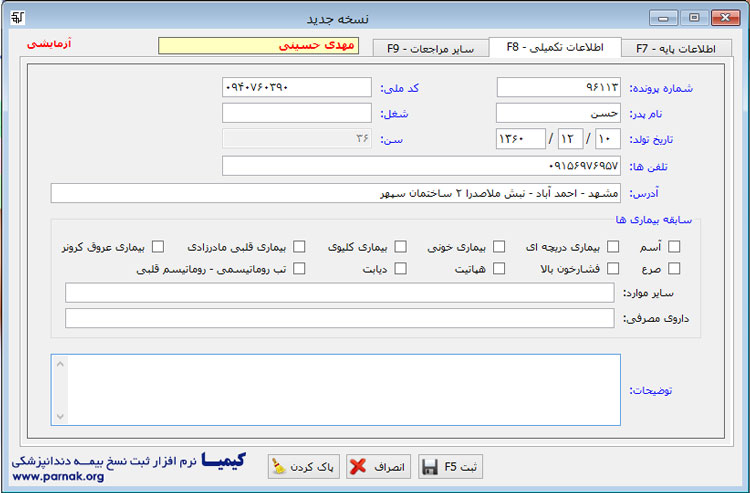The height and width of the screenshot is (493, 750).
Task: Click the red X icon on انصراف
Action: pos(358,467)
